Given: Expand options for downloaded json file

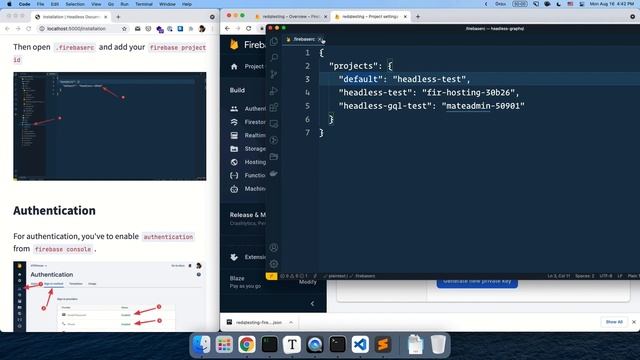Looking at the screenshot, I should coord(291,322).
